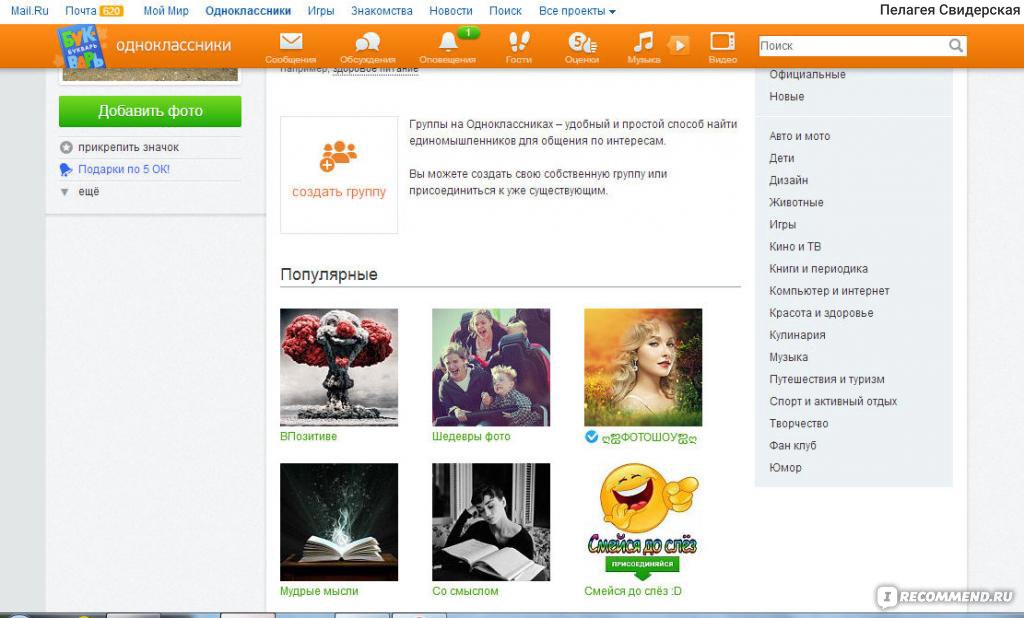Open Шедевры фото group thumbnail
Viewport: 1024px width, 618px height.
click(x=491, y=367)
